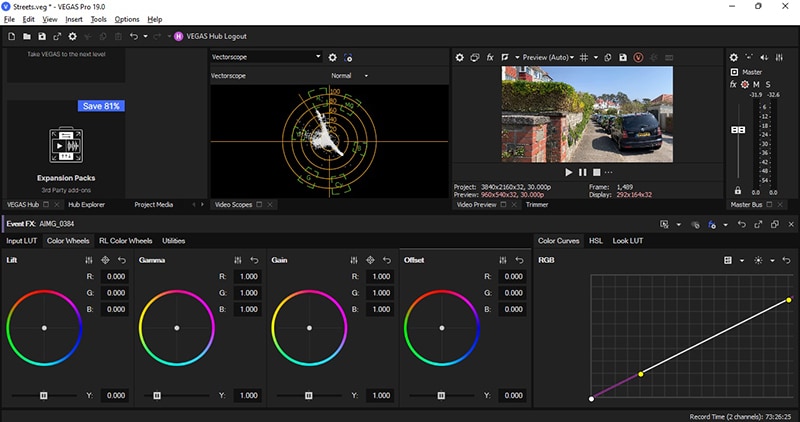Reset the RGB color curve
Screen dimensions: 800x422
pos(786,260)
